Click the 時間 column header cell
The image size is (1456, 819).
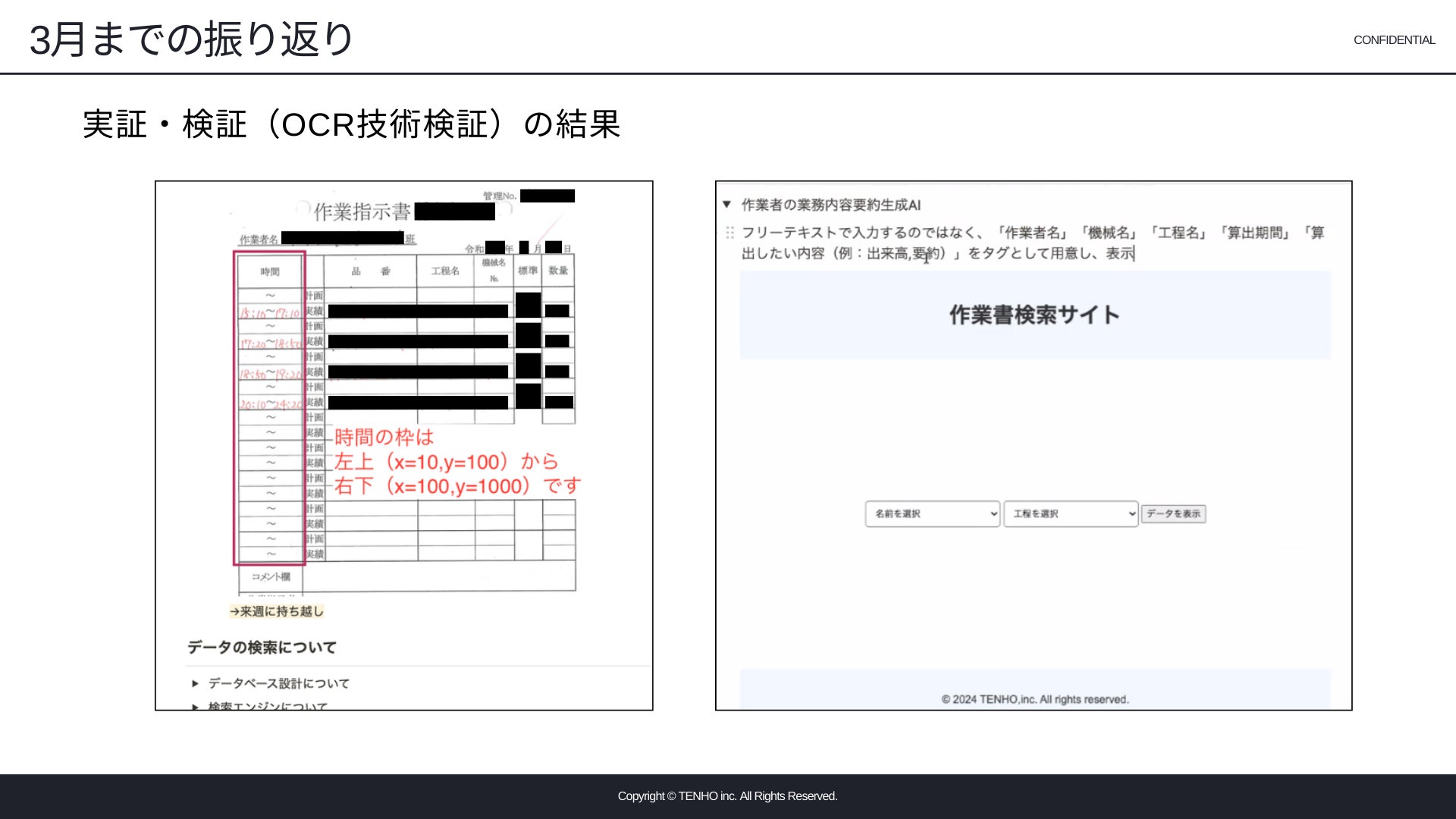(x=270, y=271)
